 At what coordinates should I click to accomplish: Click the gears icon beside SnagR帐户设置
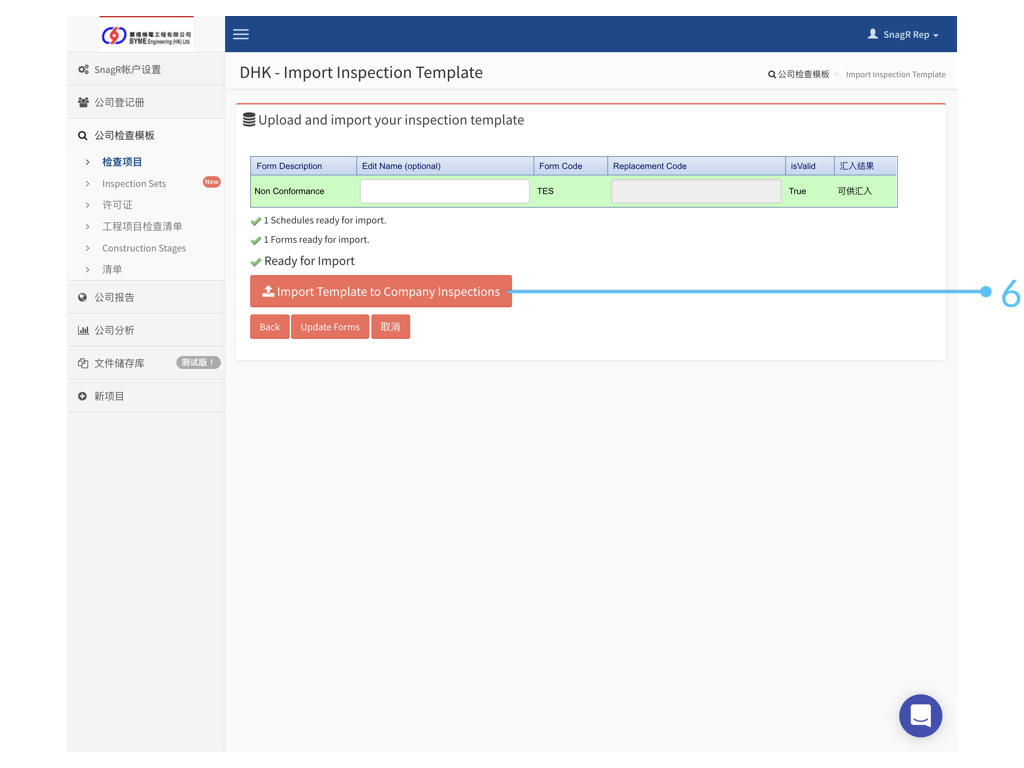pyautogui.click(x=83, y=69)
